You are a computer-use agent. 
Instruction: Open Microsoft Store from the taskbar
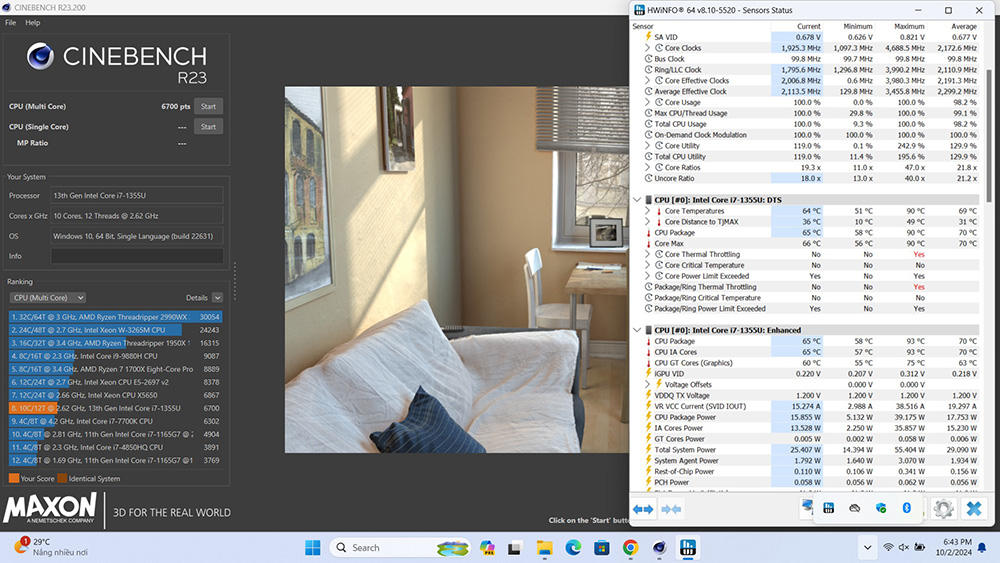[x=601, y=547]
